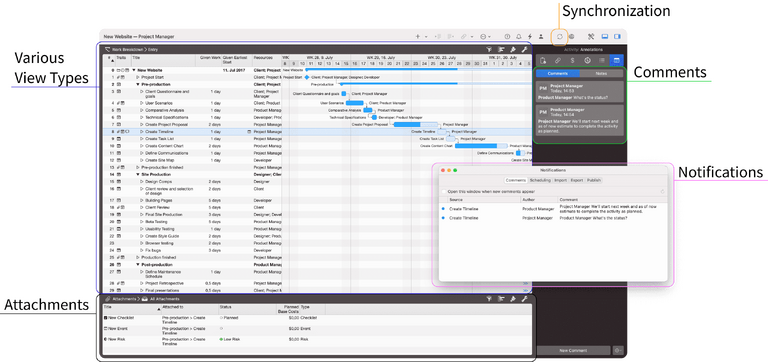Click the wrench icon in Work Breakdown header
This screenshot has height=362, width=768.
525,49
